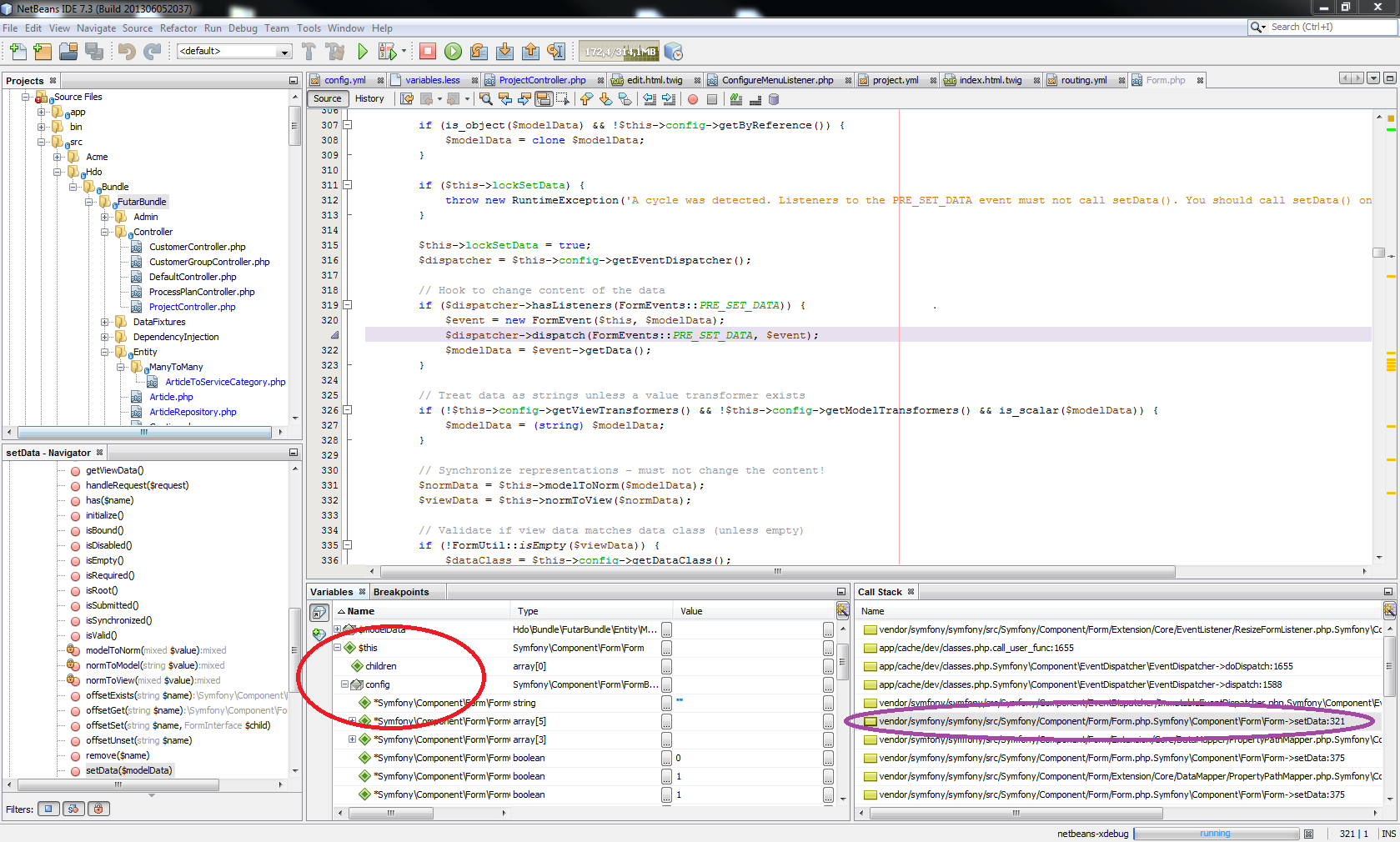
Task: Expand the DataFixtures folder in Projects
Action: 105,322
